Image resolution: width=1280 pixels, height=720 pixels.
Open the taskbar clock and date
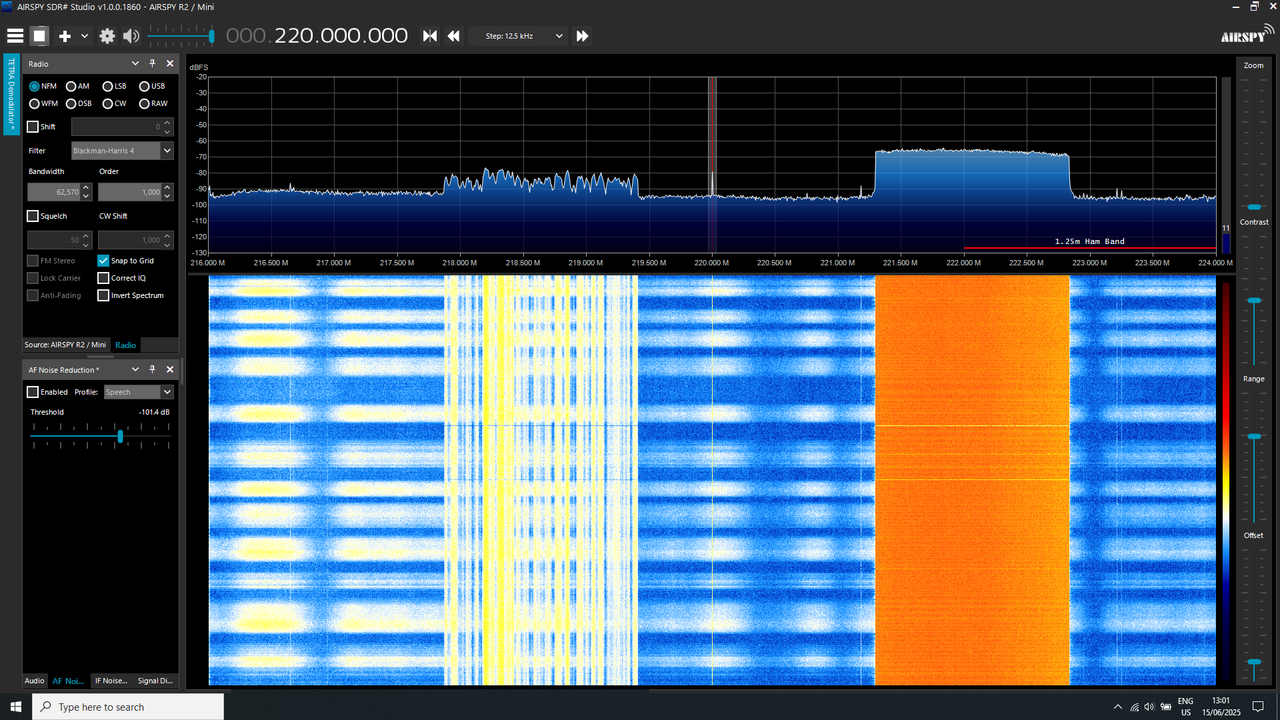coord(1221,706)
